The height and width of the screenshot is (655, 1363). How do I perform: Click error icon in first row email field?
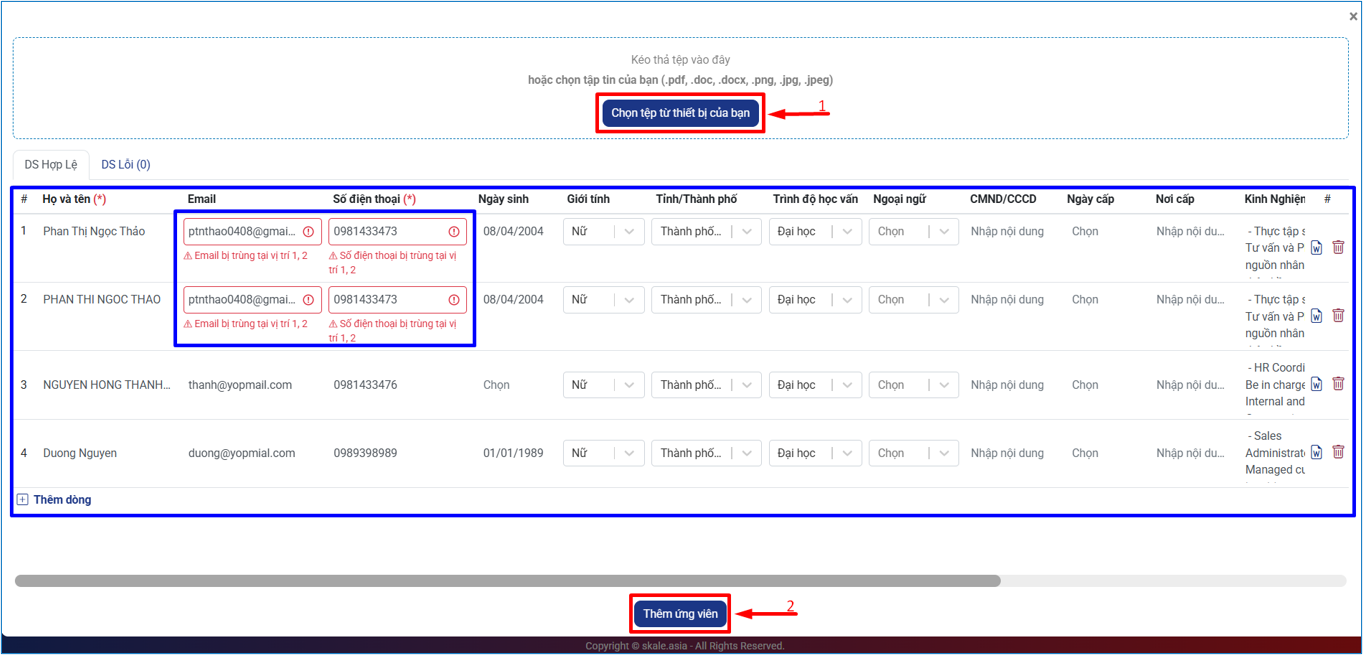[x=308, y=232]
